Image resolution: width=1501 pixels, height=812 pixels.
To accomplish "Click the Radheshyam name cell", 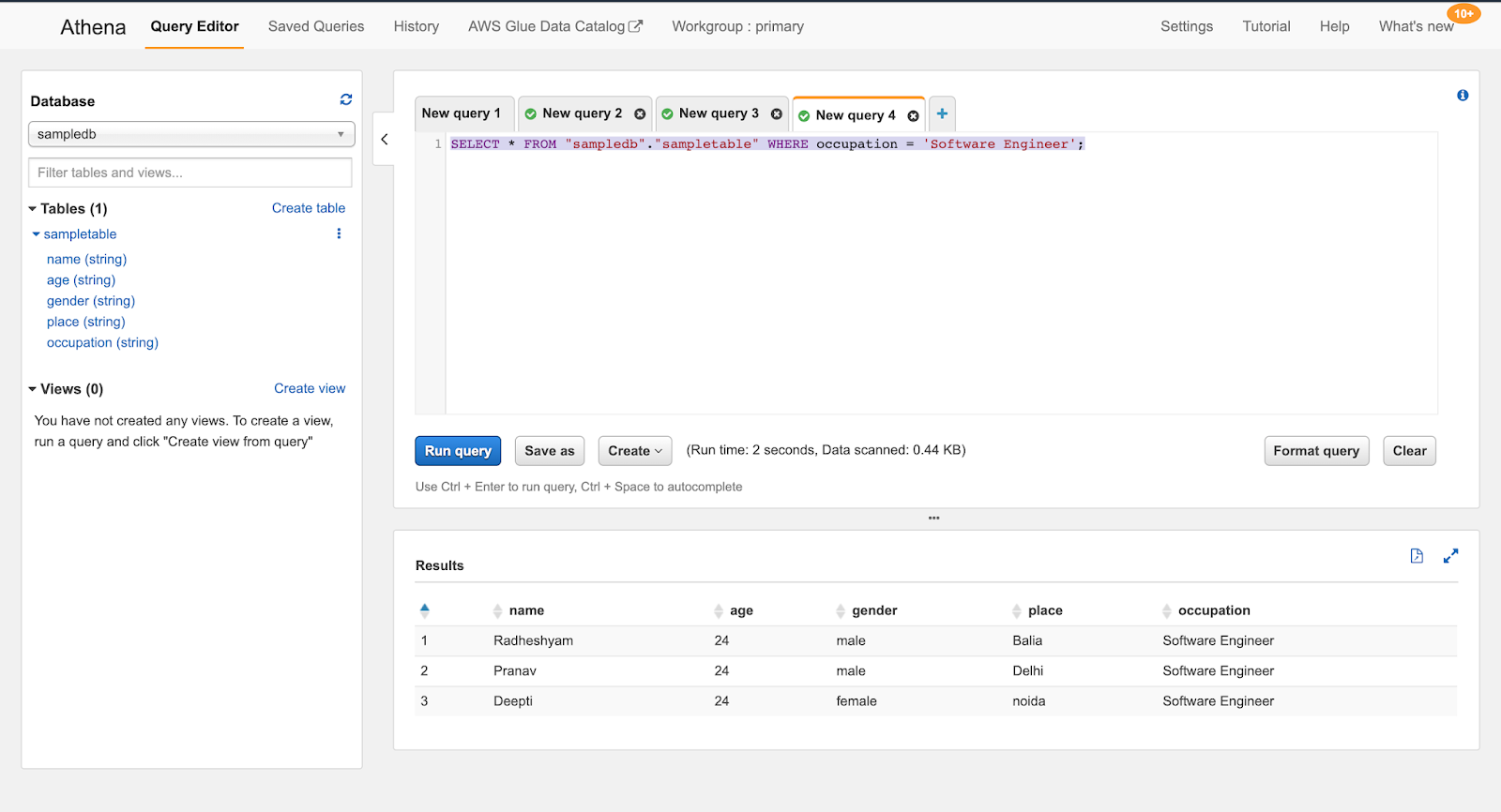I will tap(533, 640).
